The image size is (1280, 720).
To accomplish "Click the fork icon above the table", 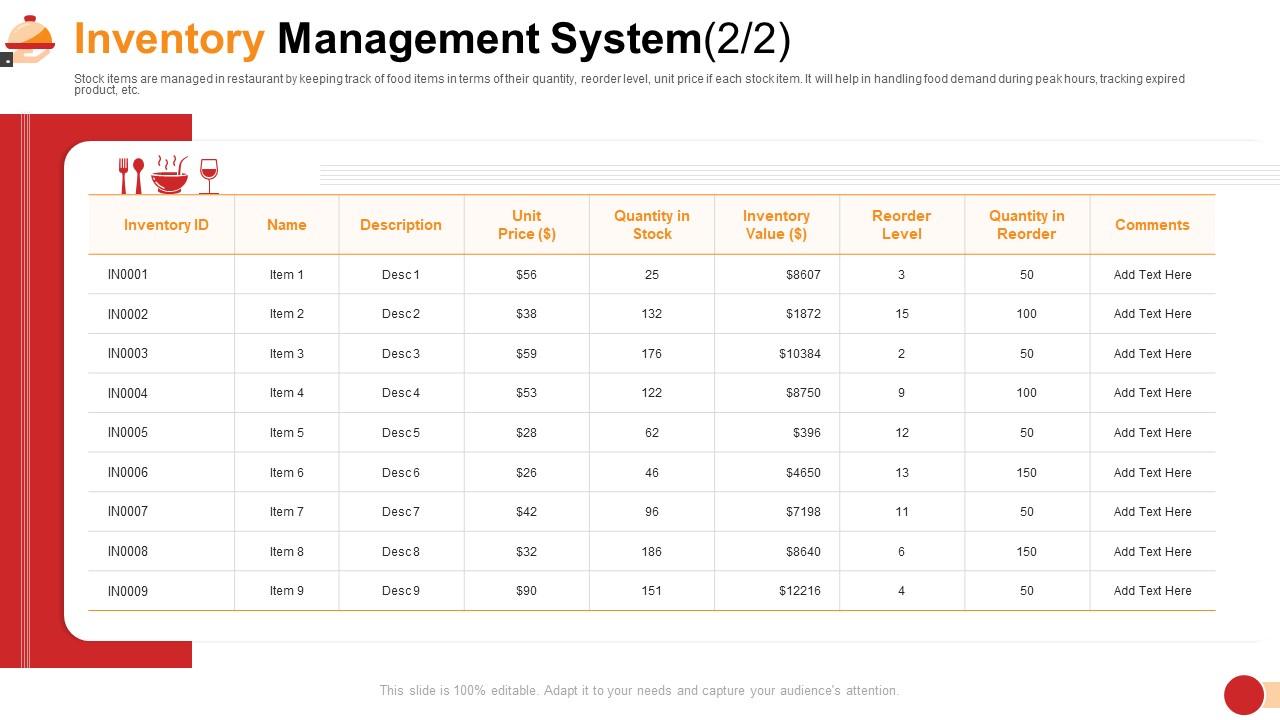I will [x=124, y=175].
